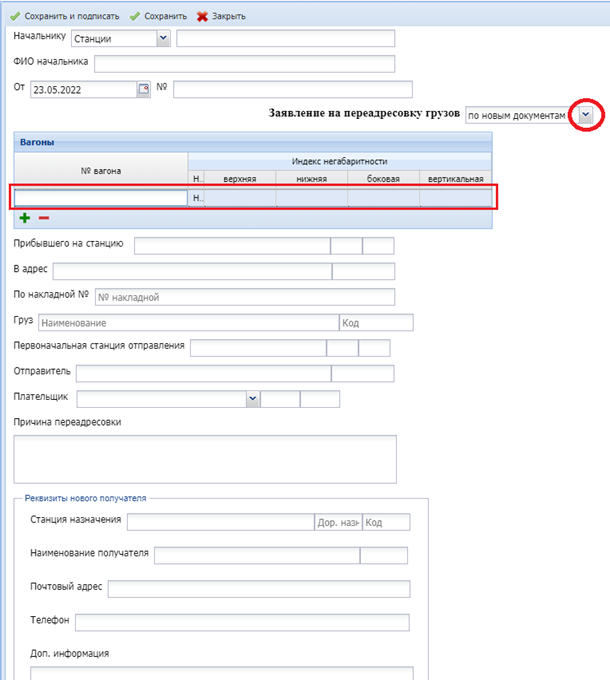Viewport: 610px width, 680px height.
Task: Click the № вагона cell in wagon table
Action: (x=101, y=198)
